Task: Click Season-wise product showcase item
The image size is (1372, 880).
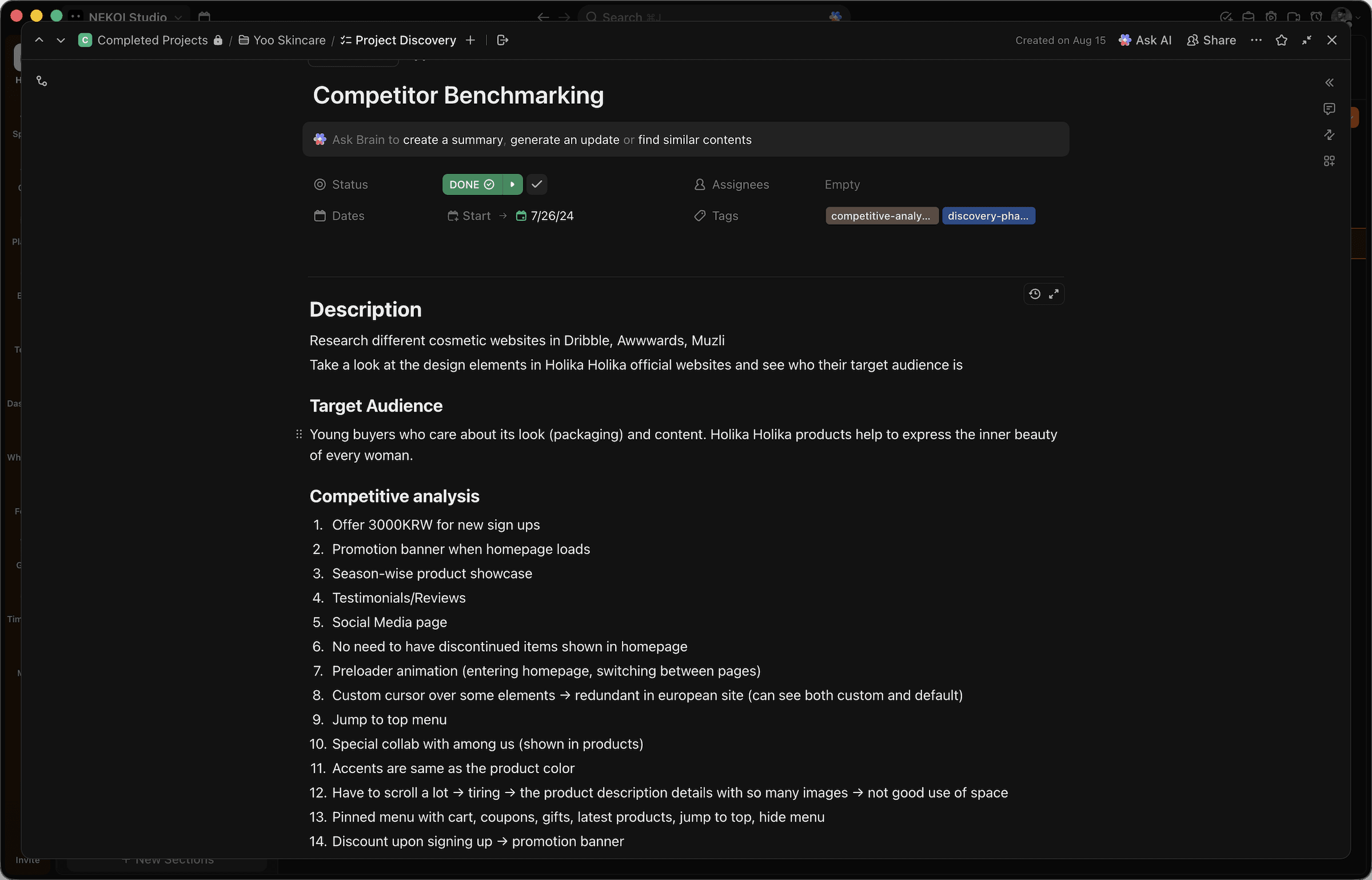Action: (x=432, y=574)
